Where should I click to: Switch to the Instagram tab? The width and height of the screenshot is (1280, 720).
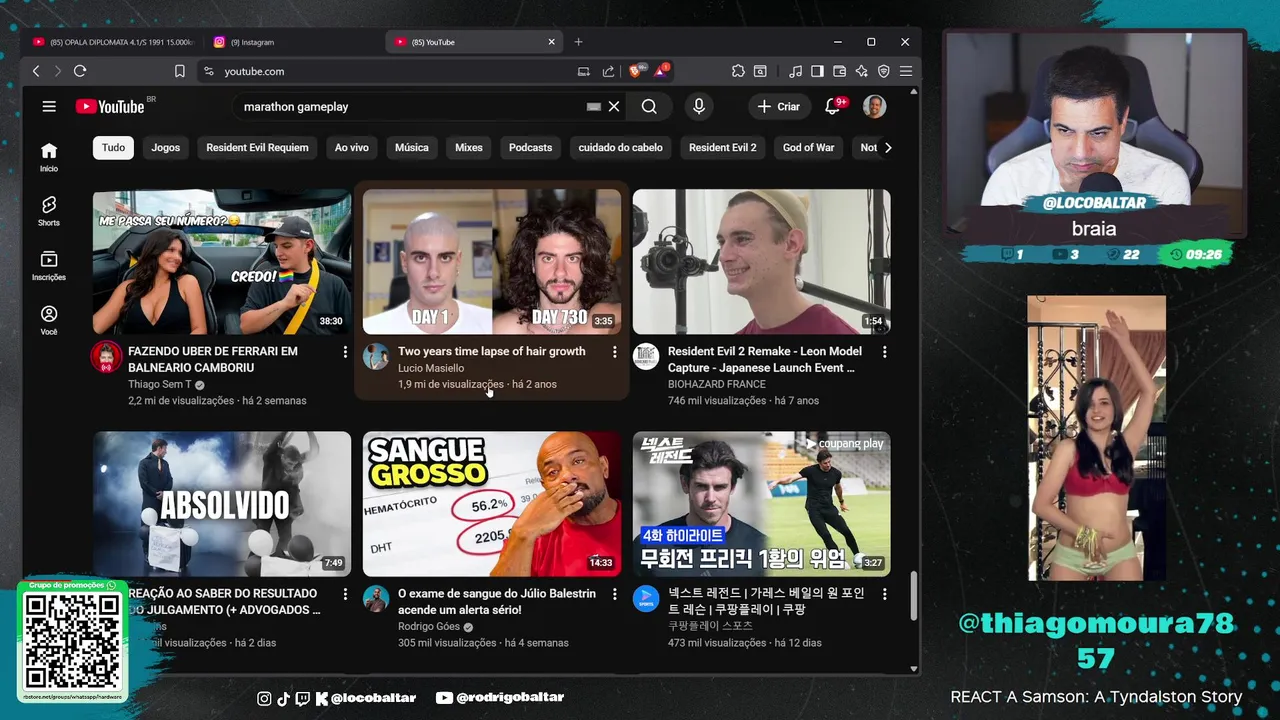coord(294,42)
